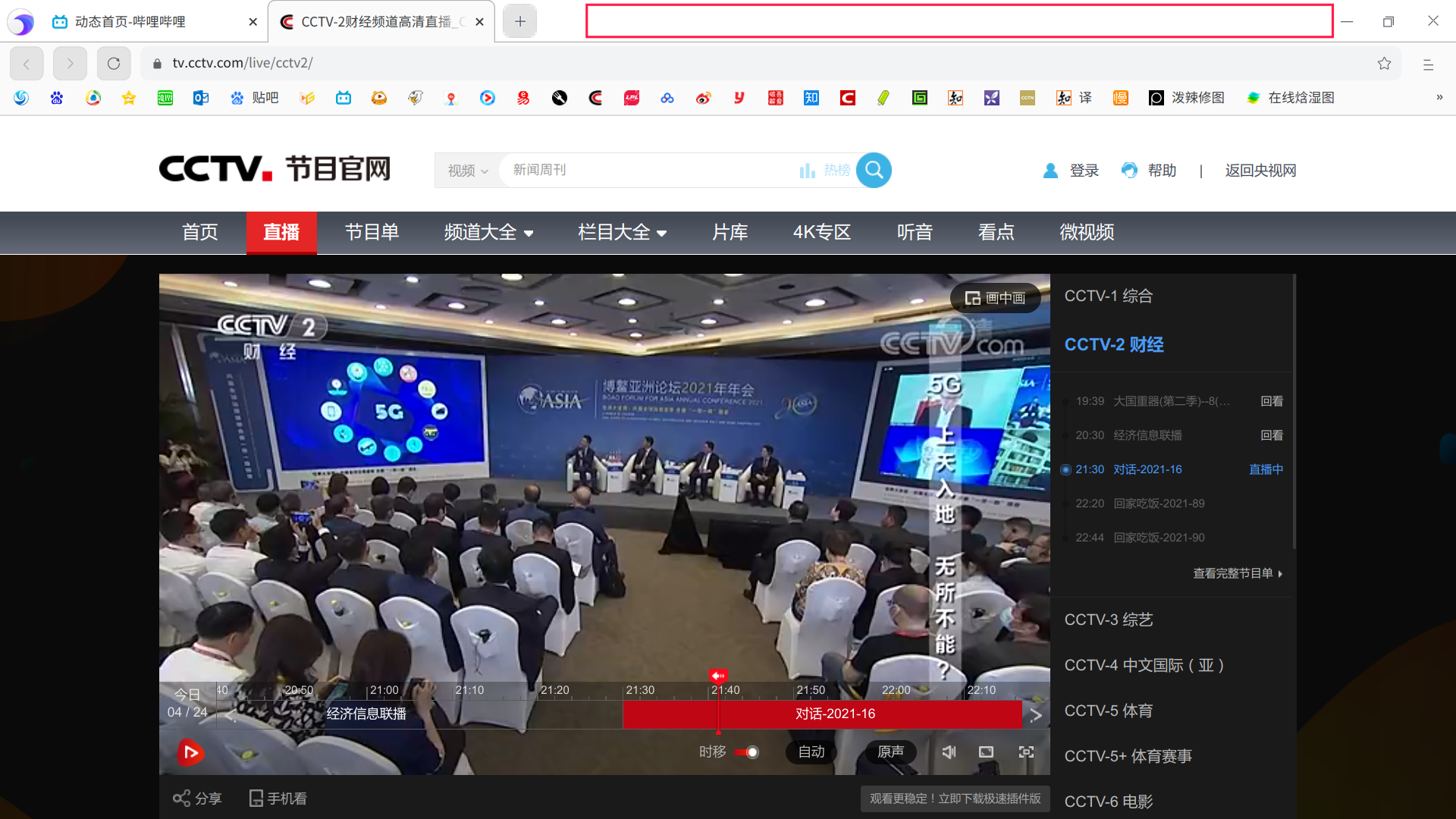Click the play button in the video player
Screen dimensions: 1456x819
[x=190, y=752]
